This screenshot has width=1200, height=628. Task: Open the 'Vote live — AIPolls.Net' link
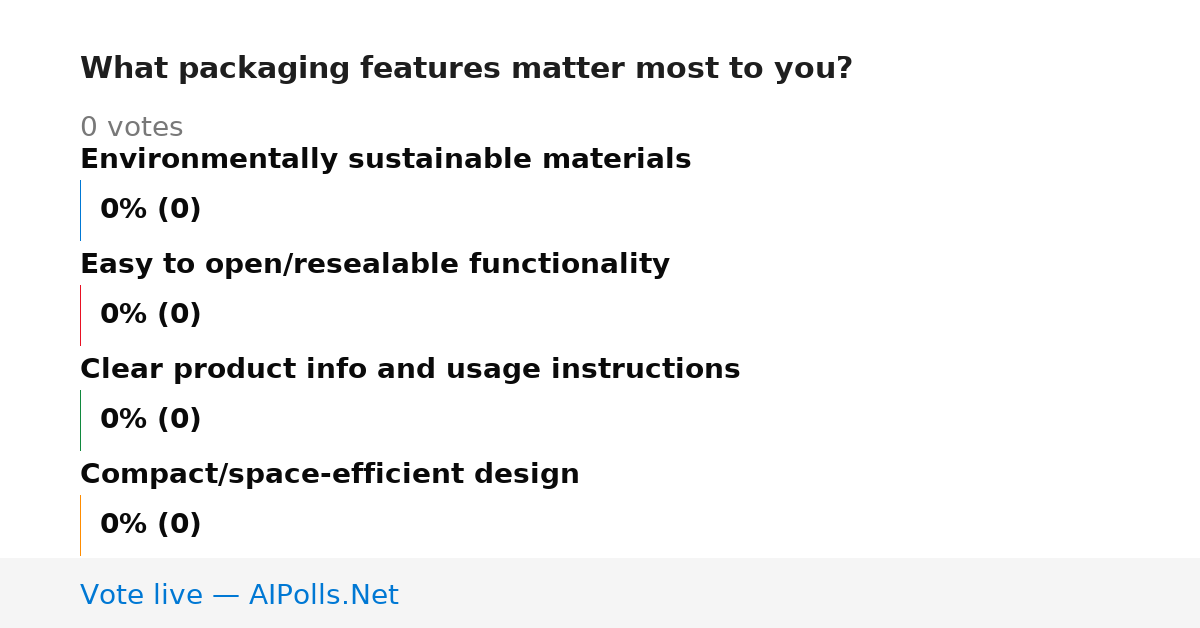point(239,596)
